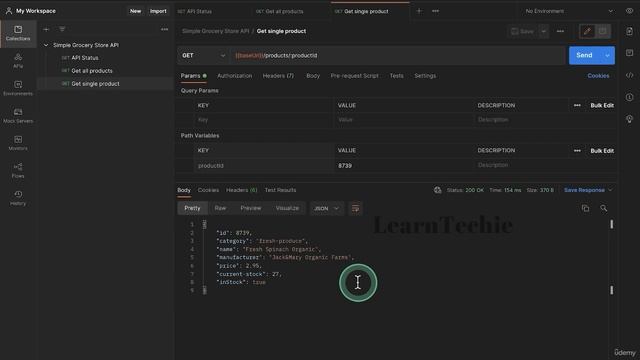Open the tab bar more options menu
Screen dimensions: 640x360
pyautogui.click(x=436, y=11)
